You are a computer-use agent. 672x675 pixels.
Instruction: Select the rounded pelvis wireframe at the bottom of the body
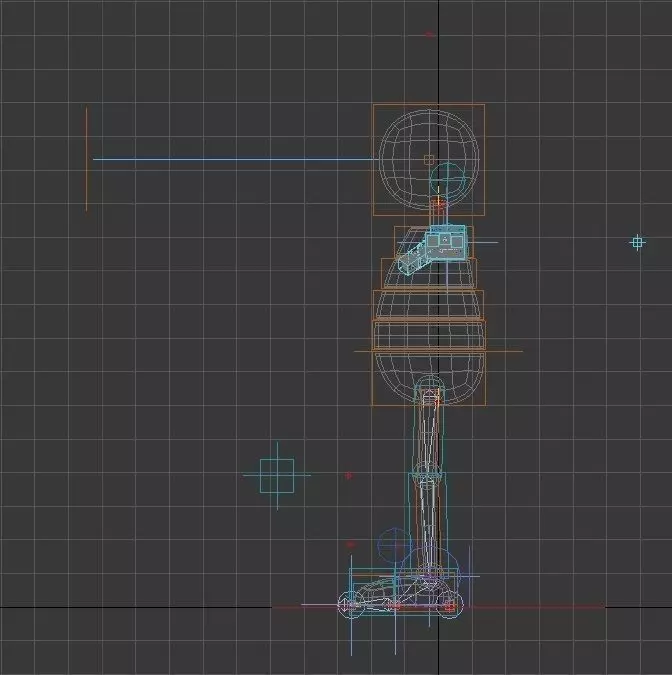(429, 379)
